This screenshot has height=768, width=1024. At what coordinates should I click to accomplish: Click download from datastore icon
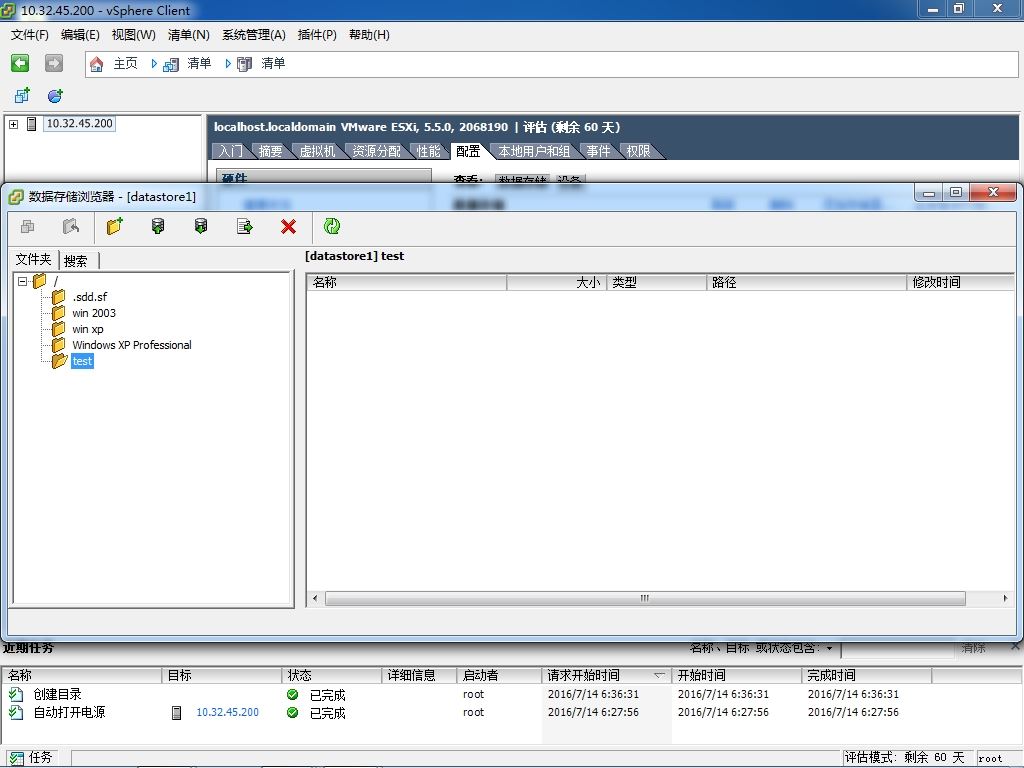pyautogui.click(x=201, y=227)
